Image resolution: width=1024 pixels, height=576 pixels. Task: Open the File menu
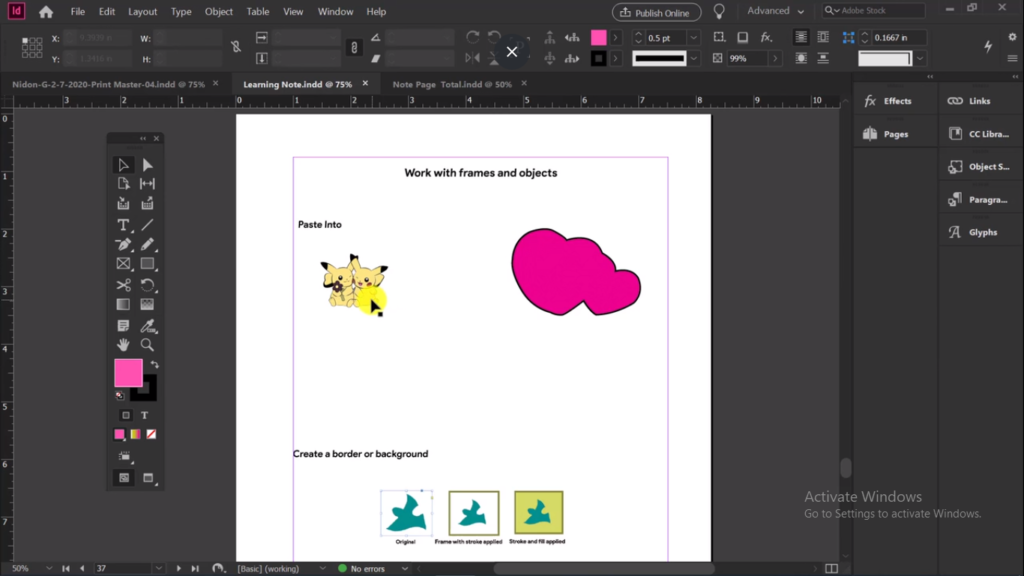click(x=78, y=12)
